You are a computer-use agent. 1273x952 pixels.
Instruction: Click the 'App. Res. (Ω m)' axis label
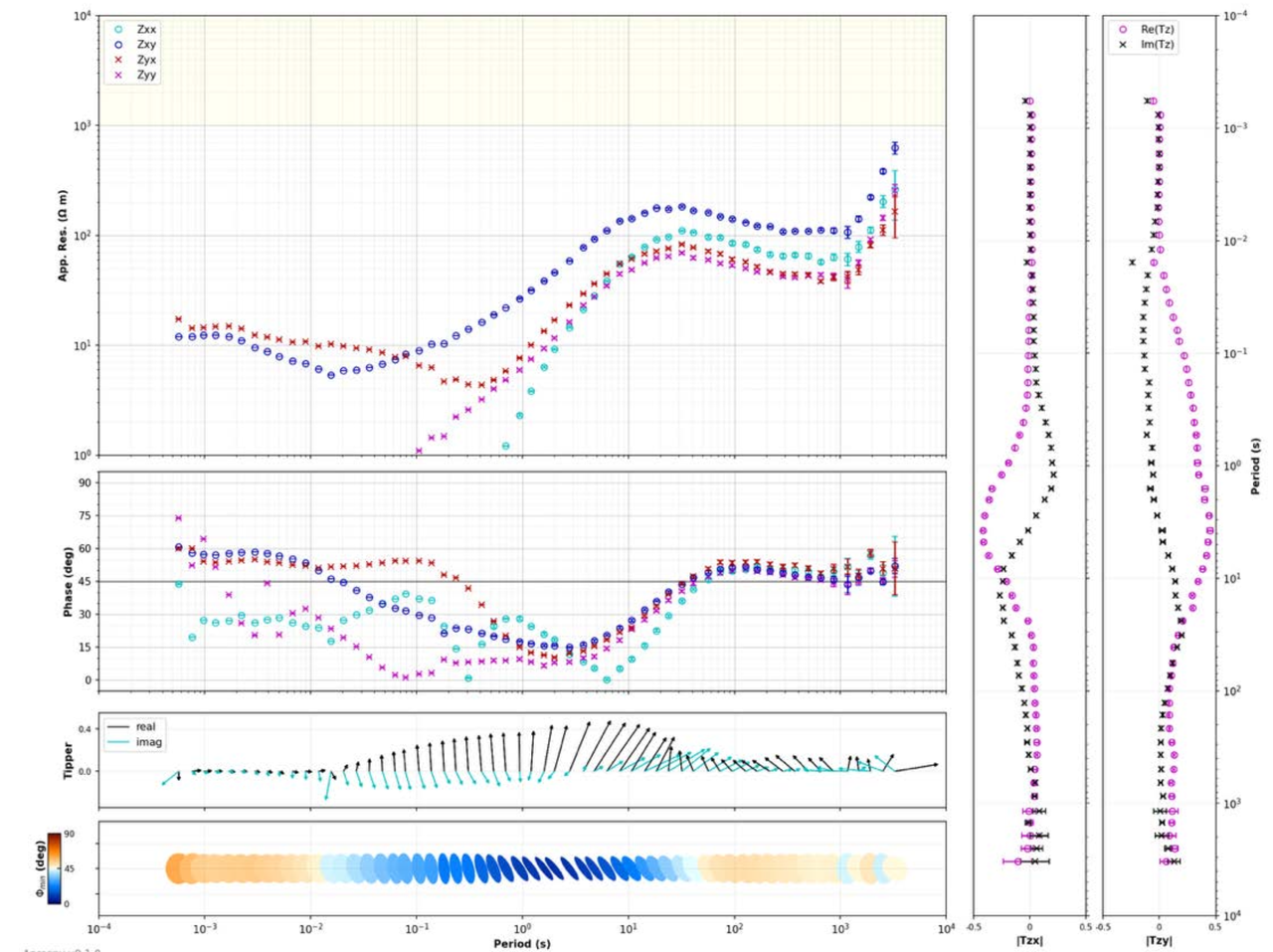click(63, 235)
